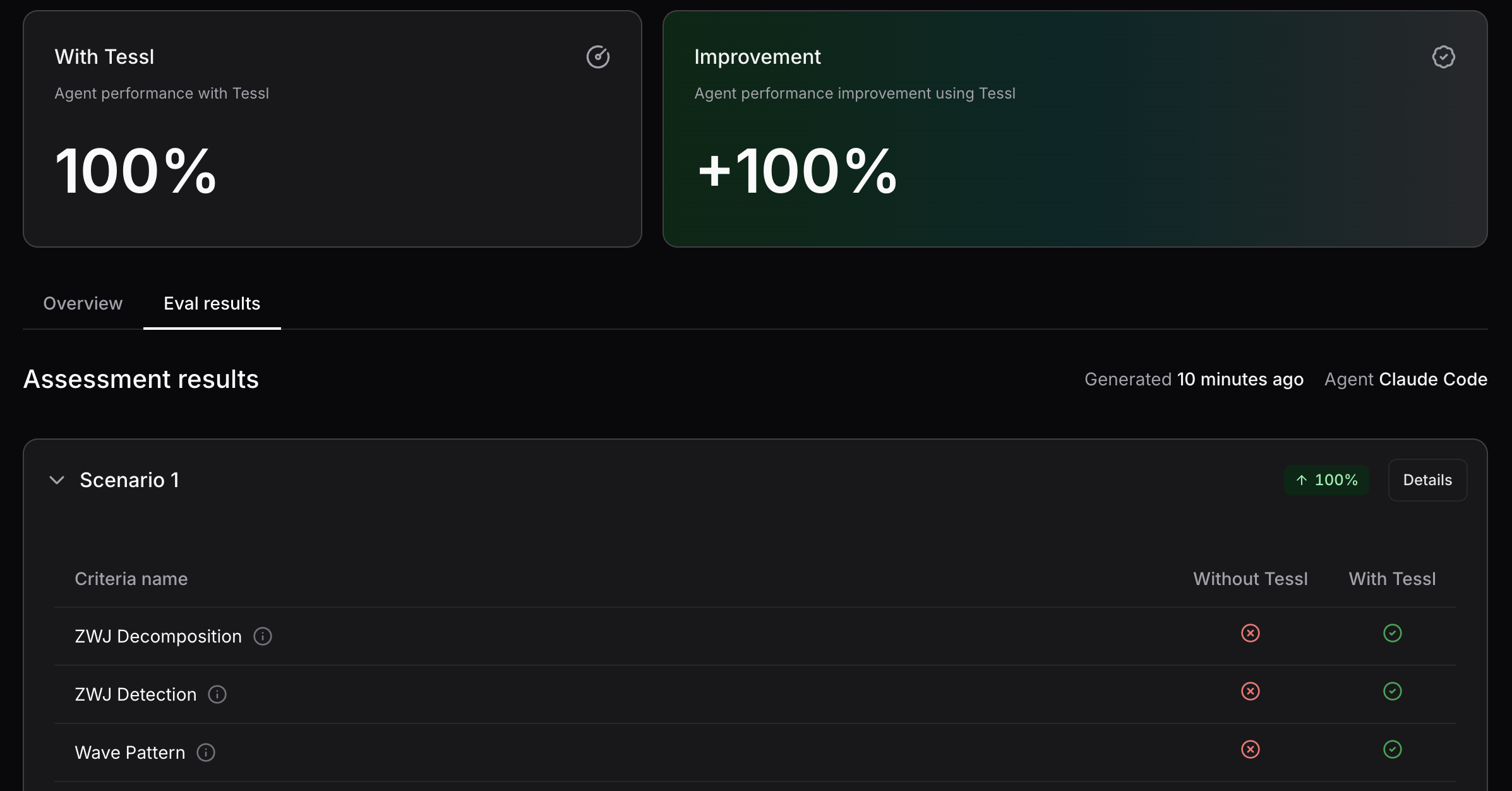Click failed icon for ZWJ Decomposition without Tessl
The height and width of the screenshot is (791, 1512).
tap(1250, 633)
